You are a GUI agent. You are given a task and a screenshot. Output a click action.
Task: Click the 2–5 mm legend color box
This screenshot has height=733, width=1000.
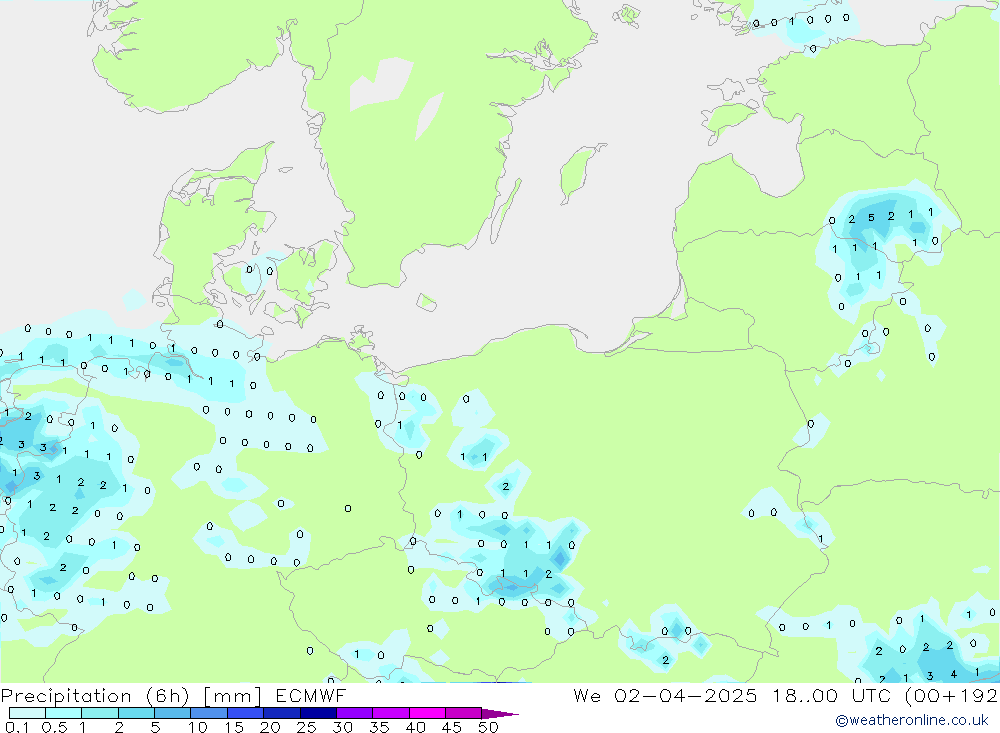click(136, 713)
